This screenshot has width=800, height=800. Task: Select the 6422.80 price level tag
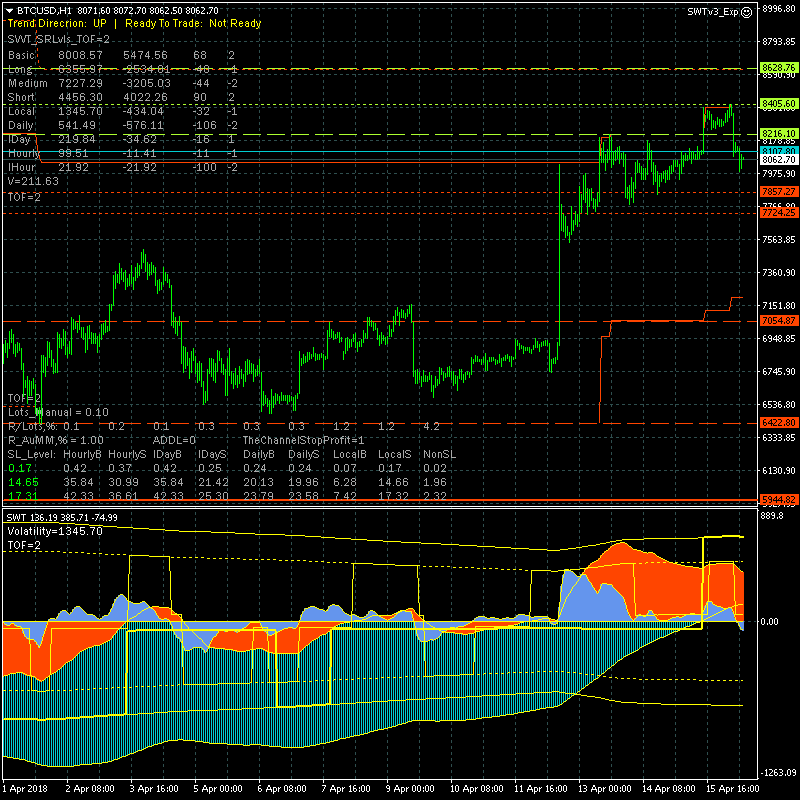pyautogui.click(x=778, y=423)
